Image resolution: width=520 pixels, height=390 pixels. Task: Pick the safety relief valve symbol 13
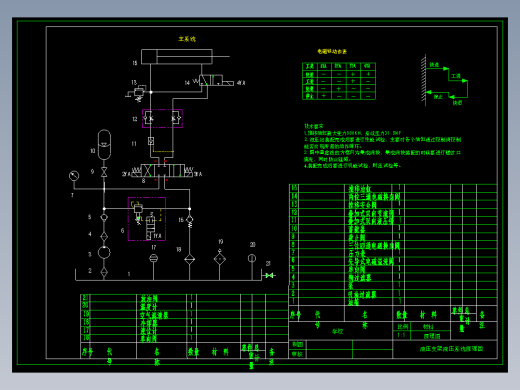138,92
